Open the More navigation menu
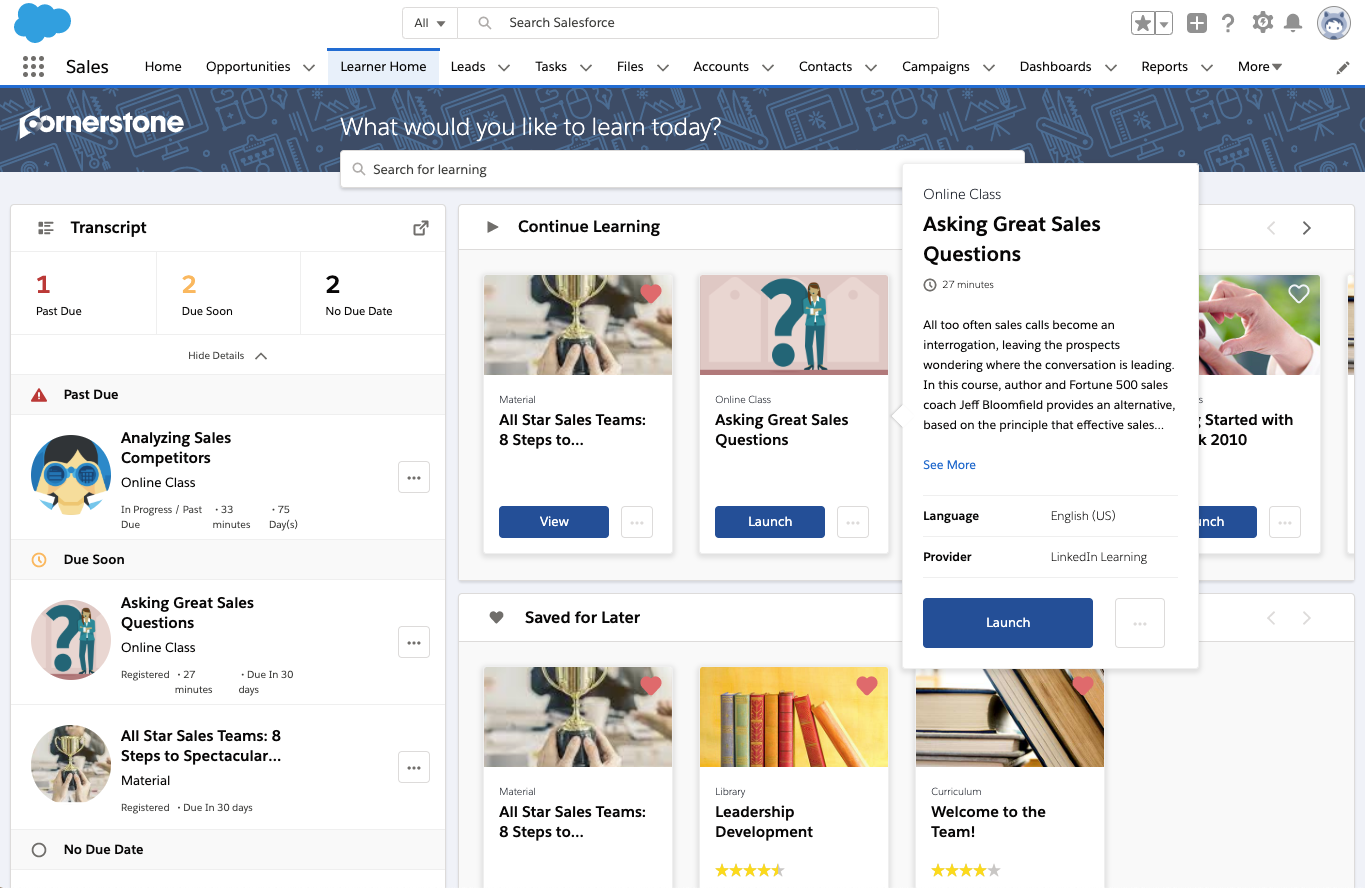The image size is (1365, 888). (1259, 67)
